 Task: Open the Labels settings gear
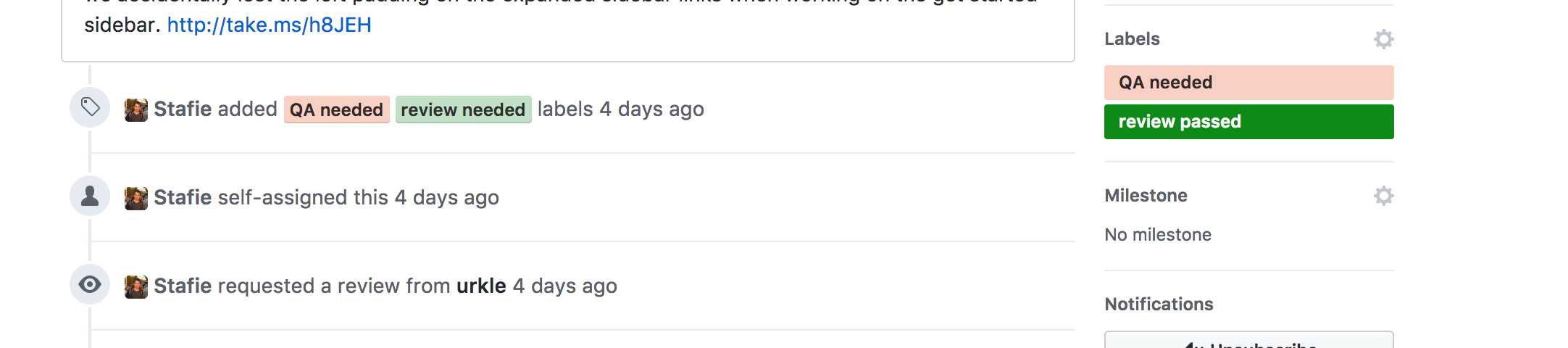pos(1383,39)
